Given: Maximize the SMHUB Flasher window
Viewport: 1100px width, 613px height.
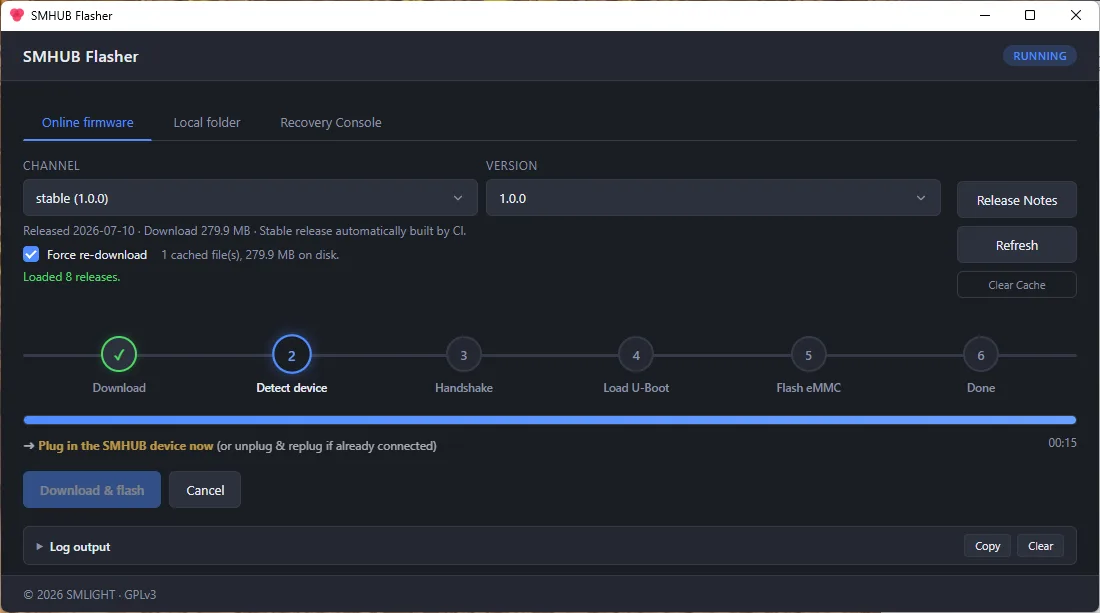Looking at the screenshot, I should click(1030, 15).
